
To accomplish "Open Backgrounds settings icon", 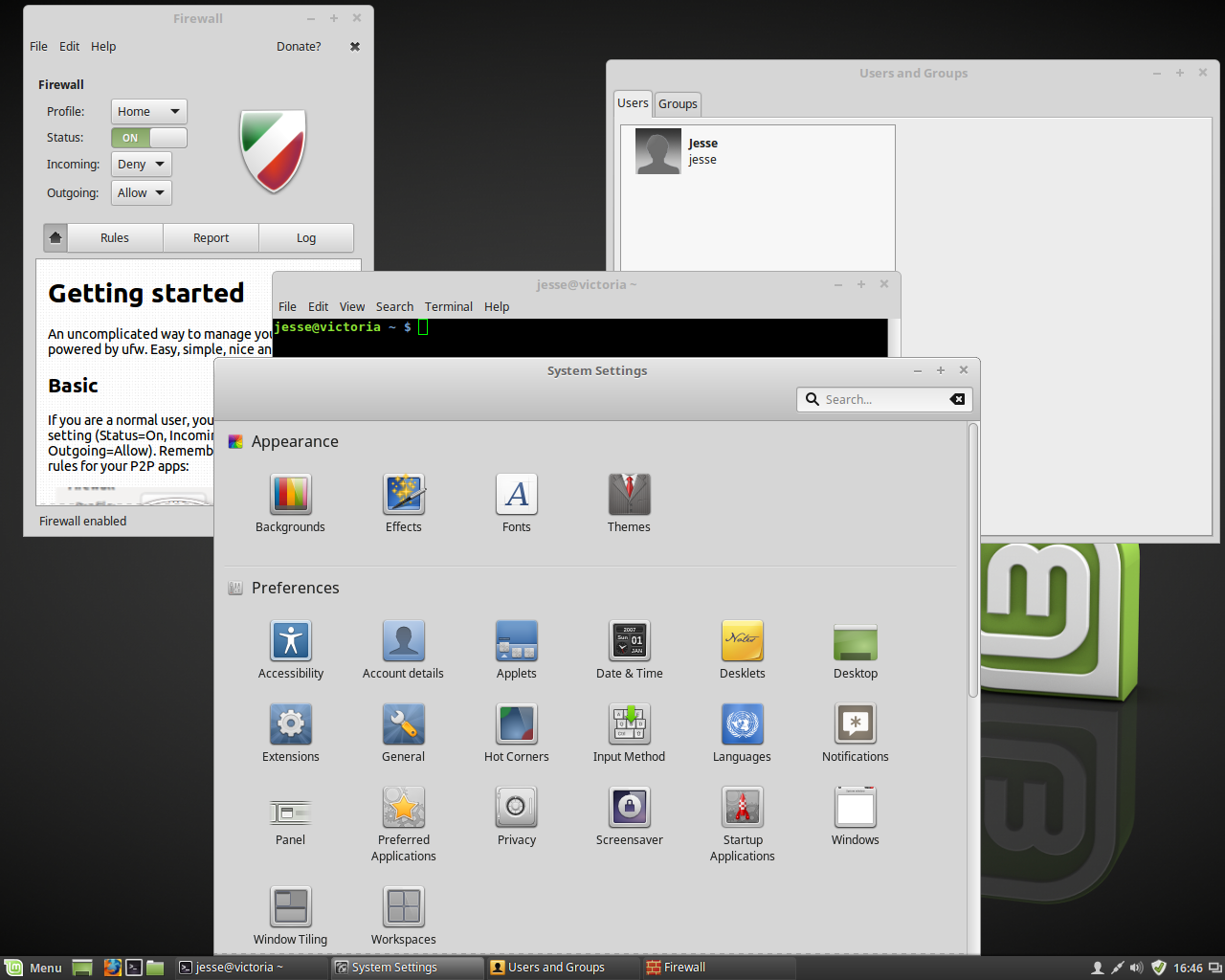I will (291, 495).
